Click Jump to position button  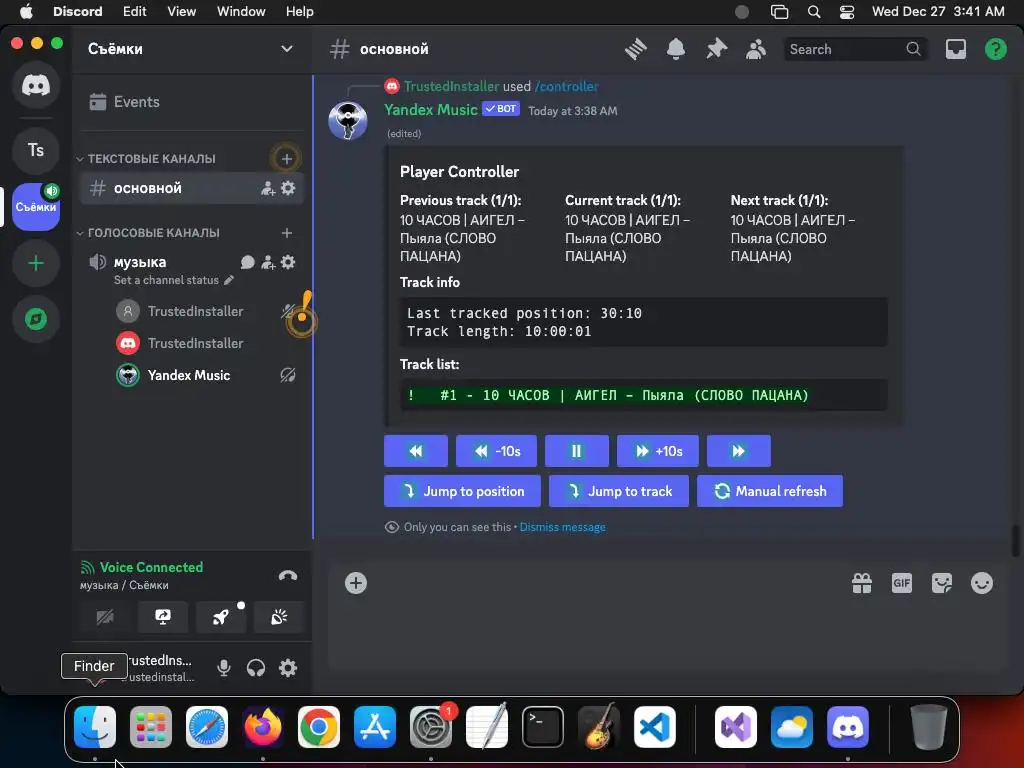tap(462, 491)
